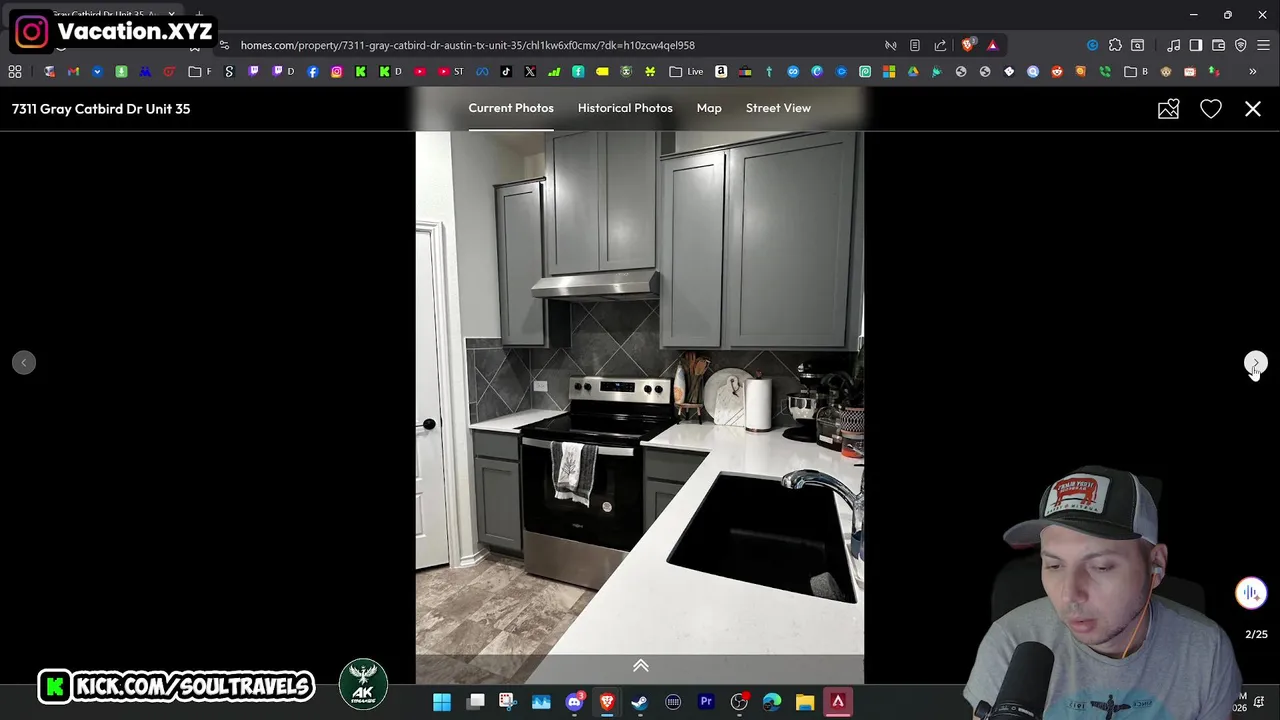
Task: Save listing with the heart icon
Action: [1211, 109]
